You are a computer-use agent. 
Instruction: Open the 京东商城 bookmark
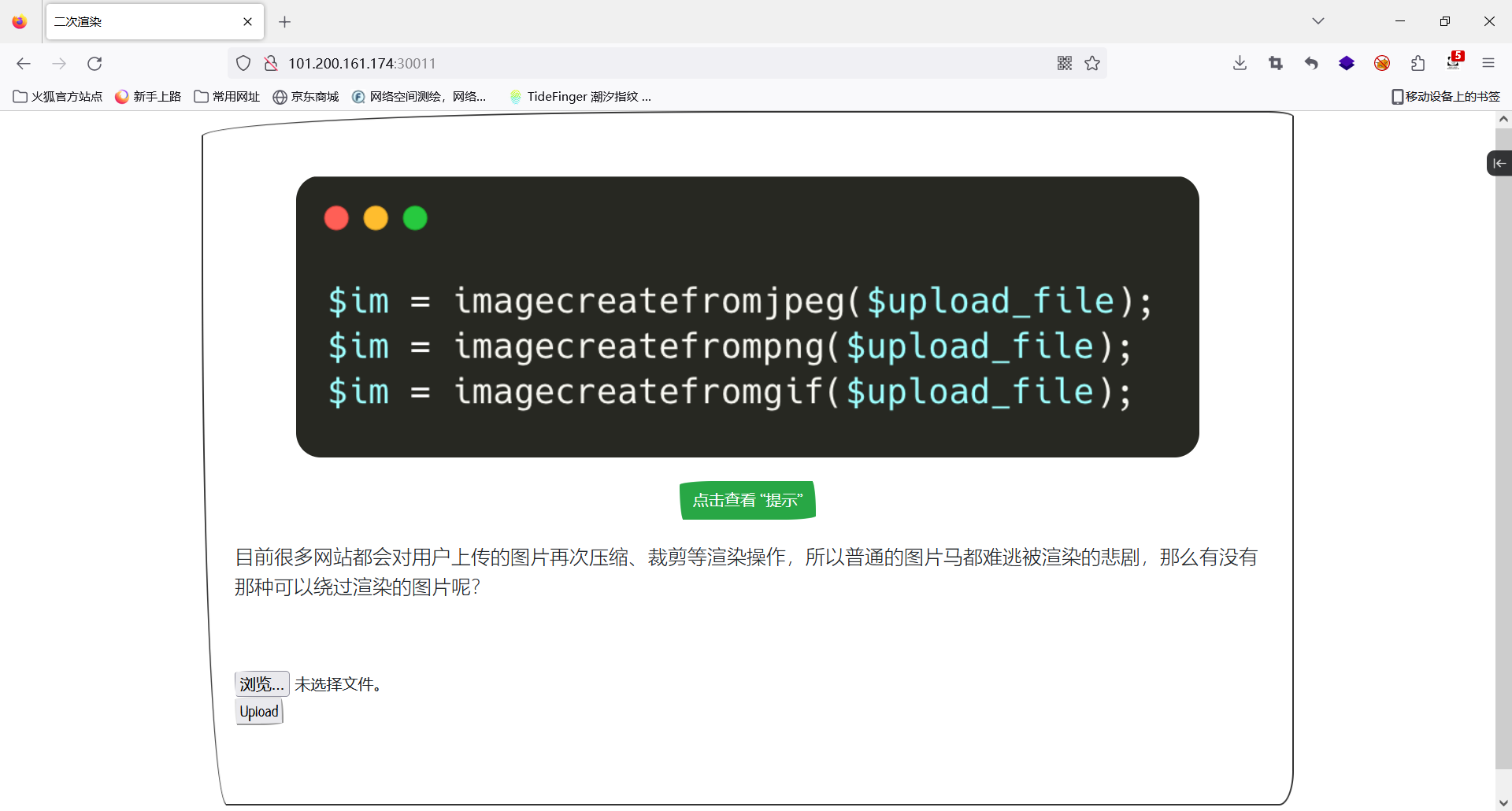point(306,97)
